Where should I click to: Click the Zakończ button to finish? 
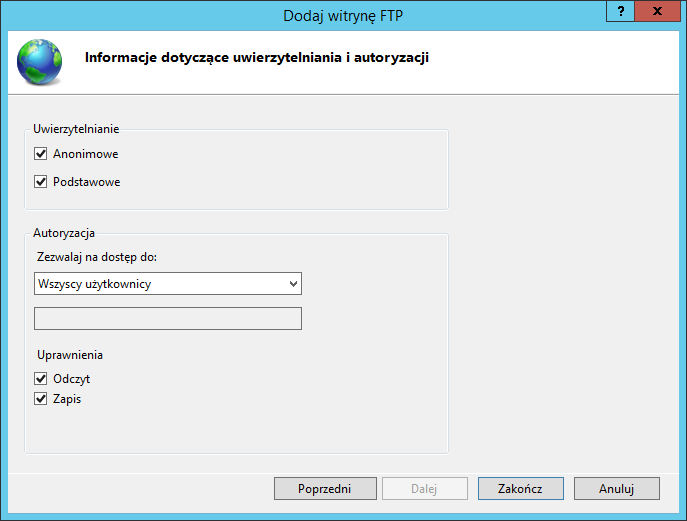coord(521,489)
